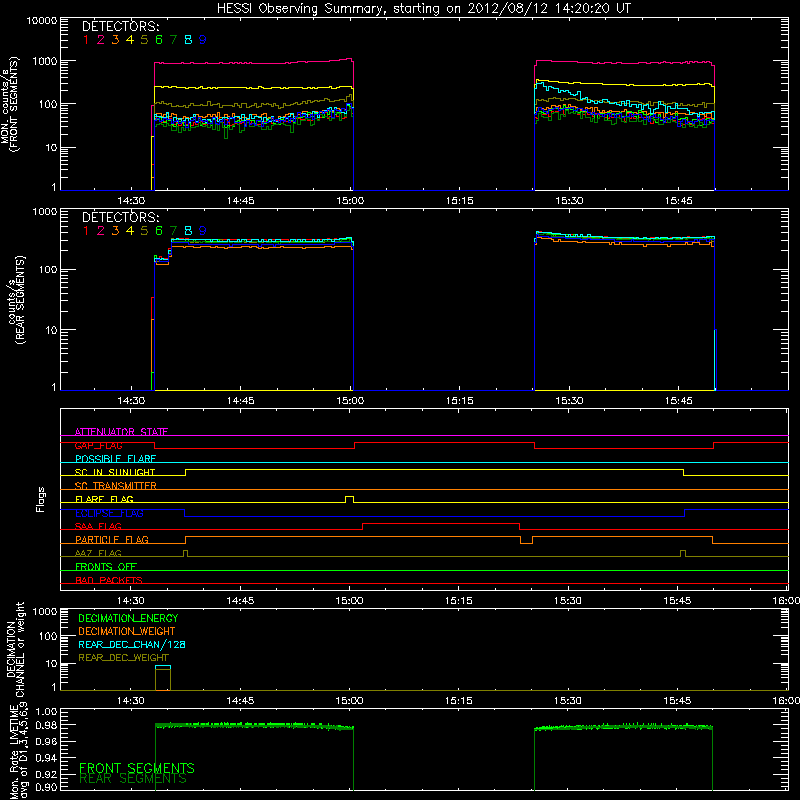Click the REAR SEGMENTS livetime legend label
The width and height of the screenshot is (800, 800).
click(133, 779)
